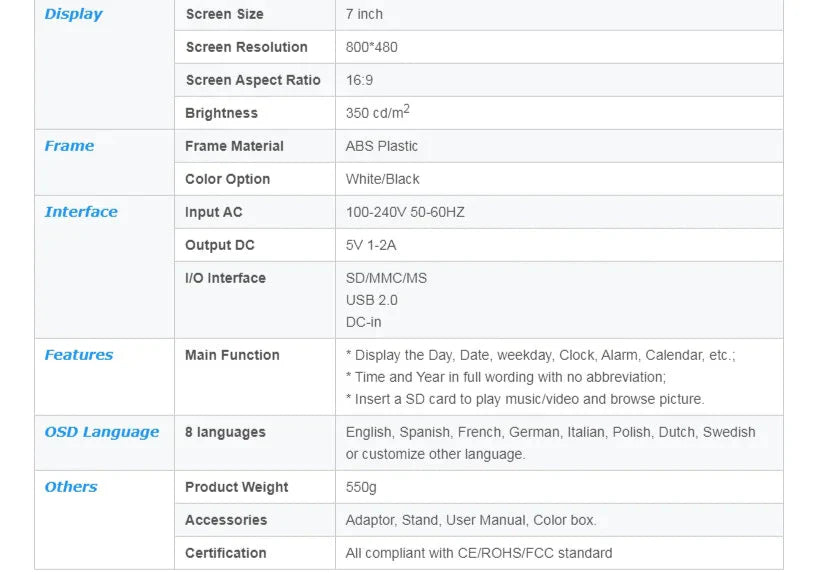Click the ABS Plastic material value

[x=382, y=146]
